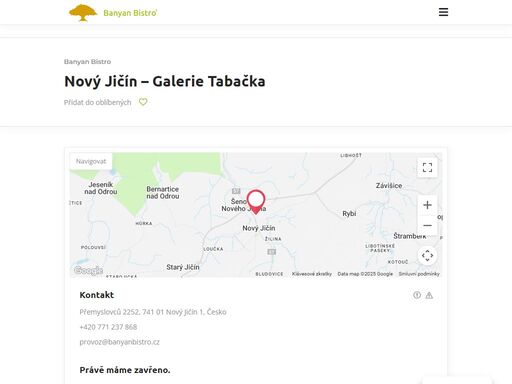Click the Banyan tree logo

click(x=83, y=13)
